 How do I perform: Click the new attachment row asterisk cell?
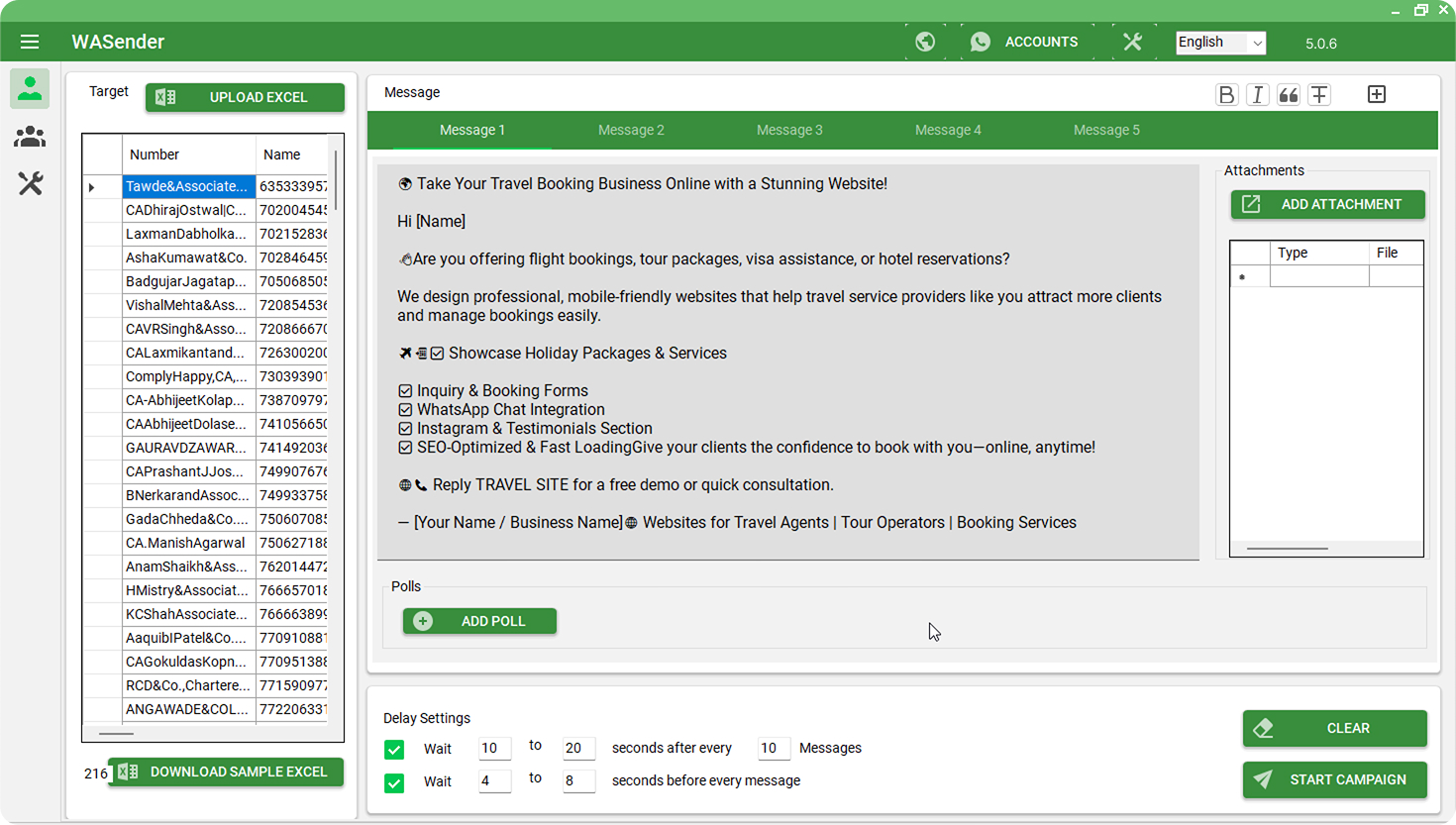pos(1250,276)
